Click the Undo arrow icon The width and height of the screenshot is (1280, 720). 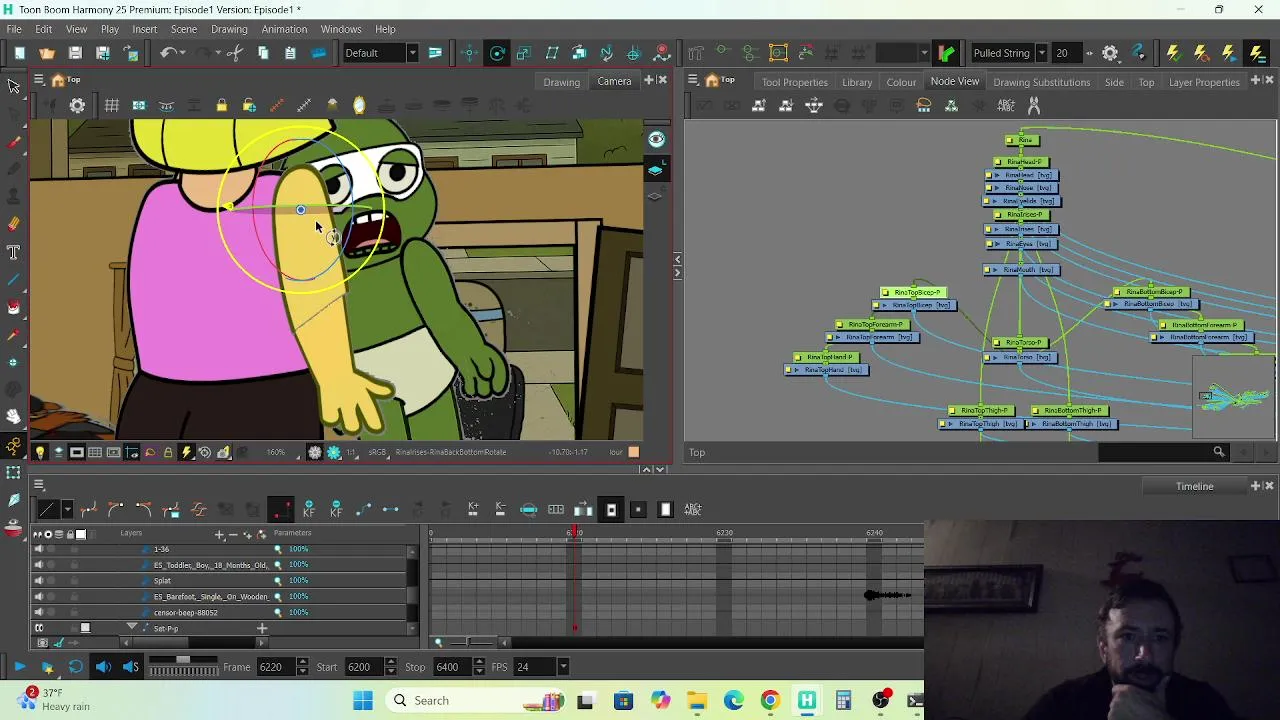coord(169,53)
